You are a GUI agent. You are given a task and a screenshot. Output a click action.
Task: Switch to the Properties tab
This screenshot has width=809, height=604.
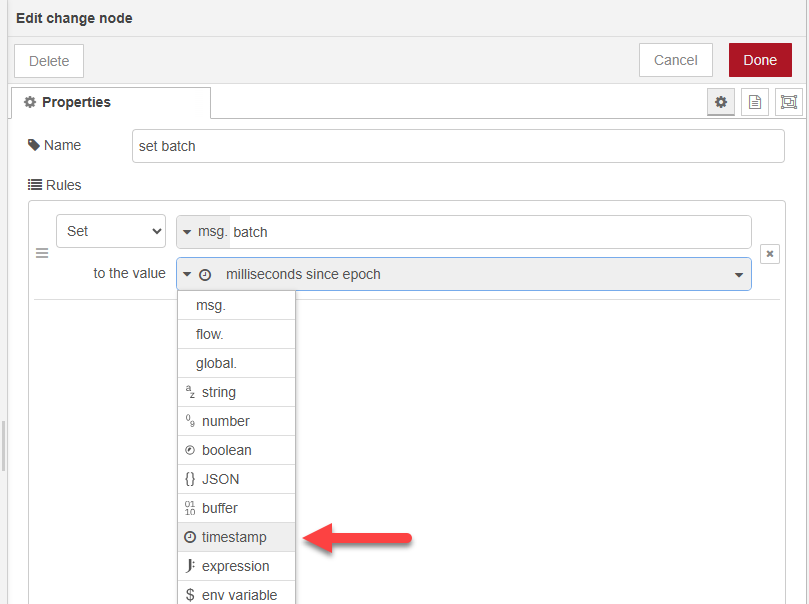click(x=110, y=102)
